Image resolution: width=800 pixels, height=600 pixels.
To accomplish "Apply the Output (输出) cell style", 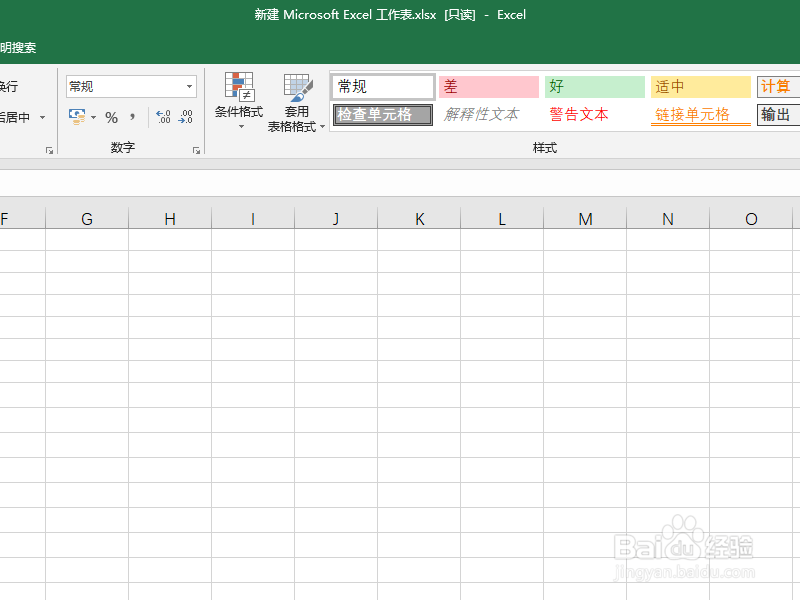I will tap(779, 115).
